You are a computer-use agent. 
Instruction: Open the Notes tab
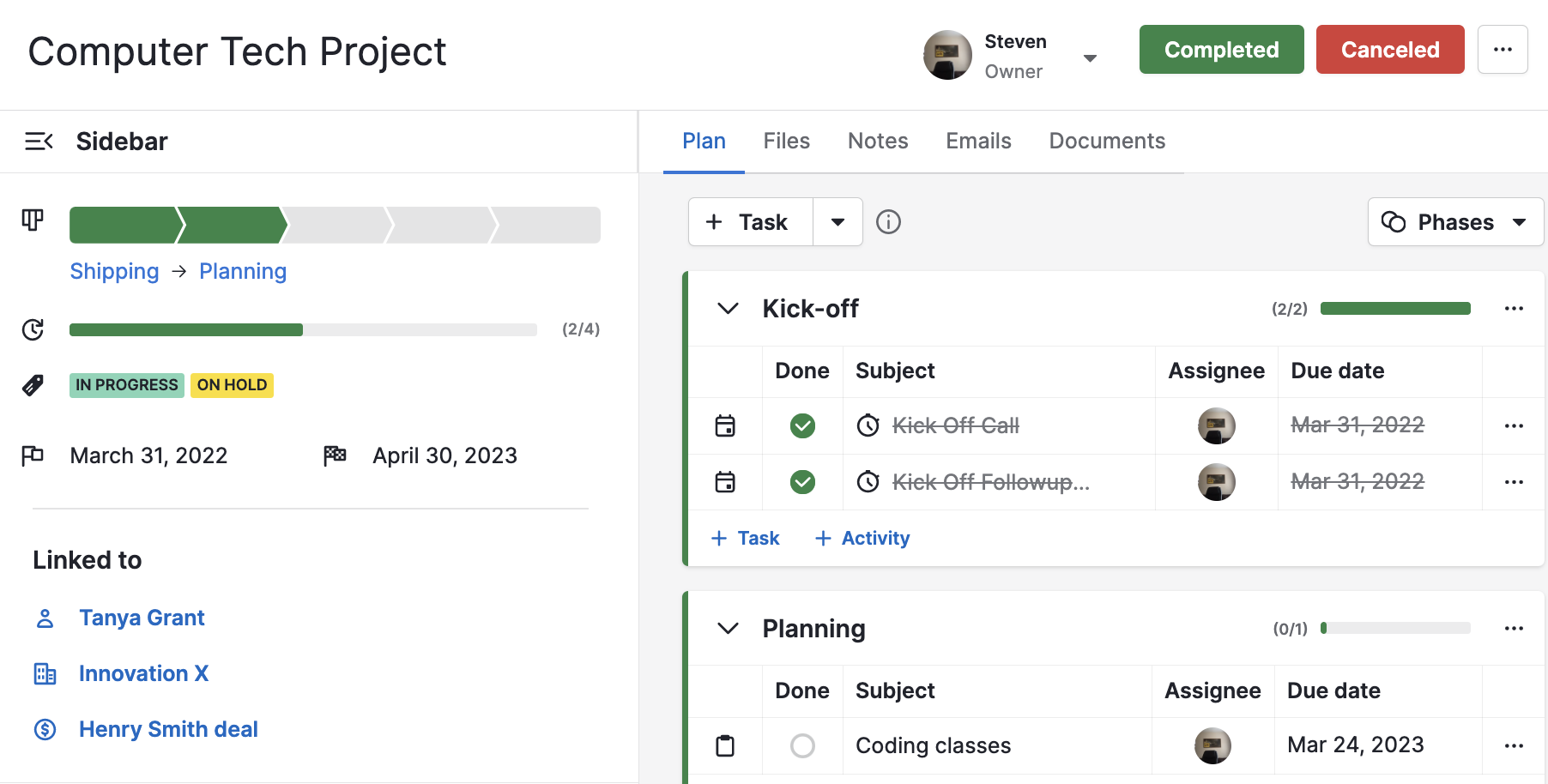(x=877, y=140)
